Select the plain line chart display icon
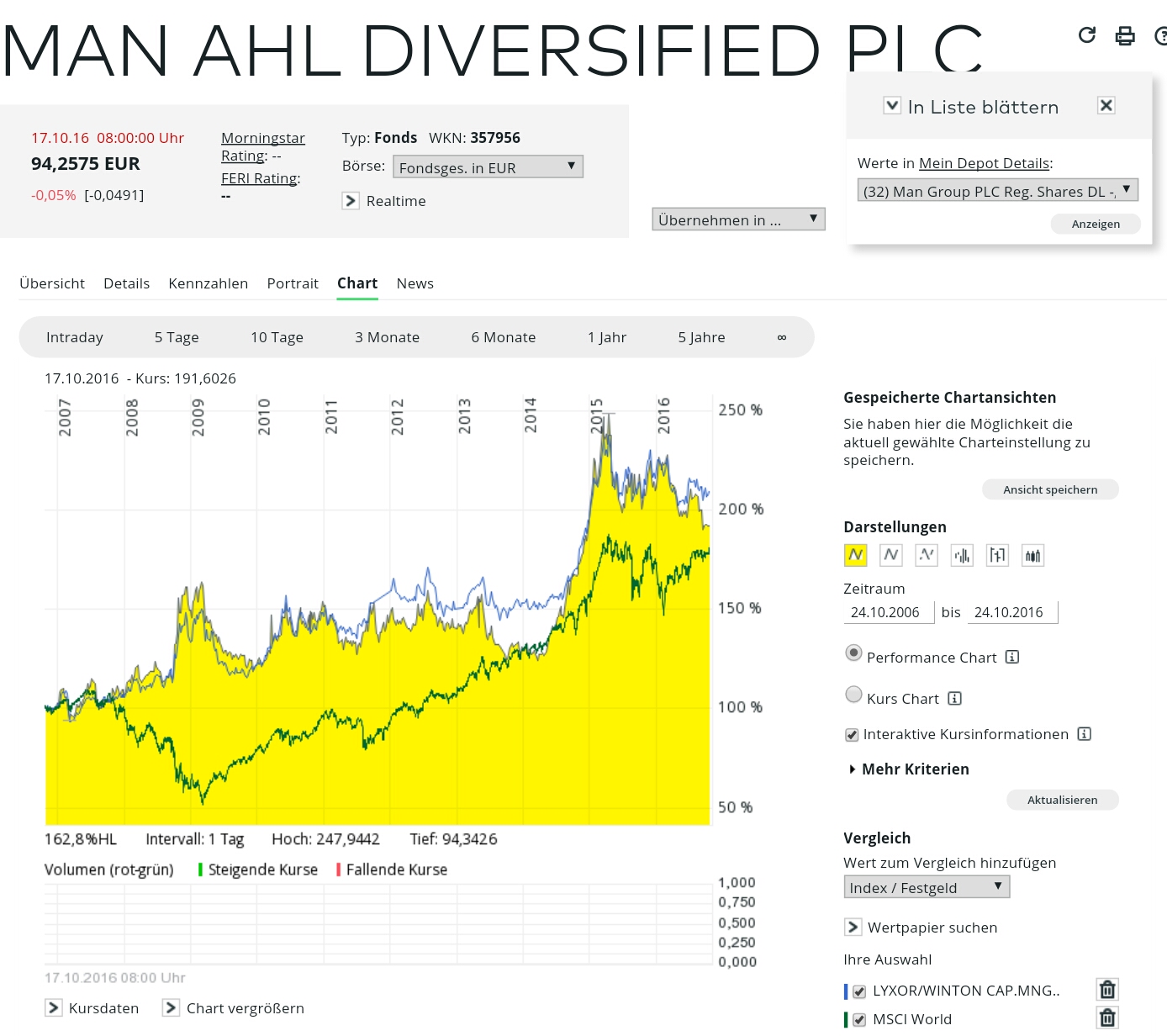This screenshot has height=1036, width=1167. (891, 555)
